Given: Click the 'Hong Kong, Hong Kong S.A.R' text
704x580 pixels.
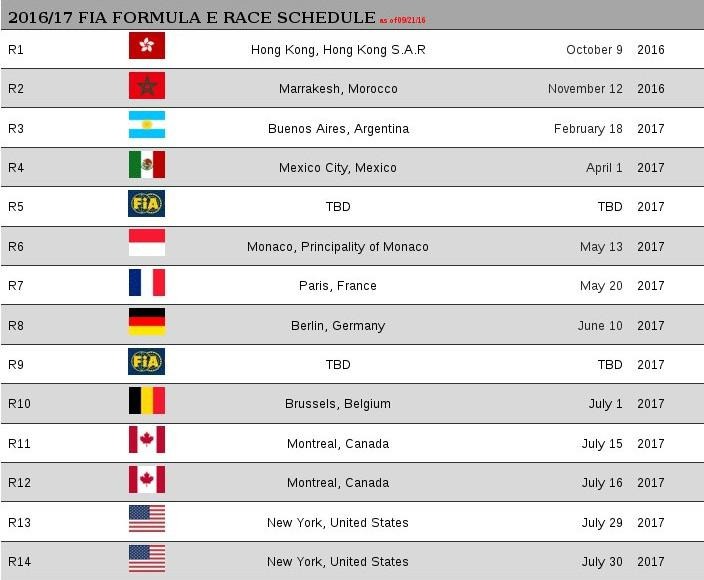Looking at the screenshot, I should pyautogui.click(x=338, y=50).
